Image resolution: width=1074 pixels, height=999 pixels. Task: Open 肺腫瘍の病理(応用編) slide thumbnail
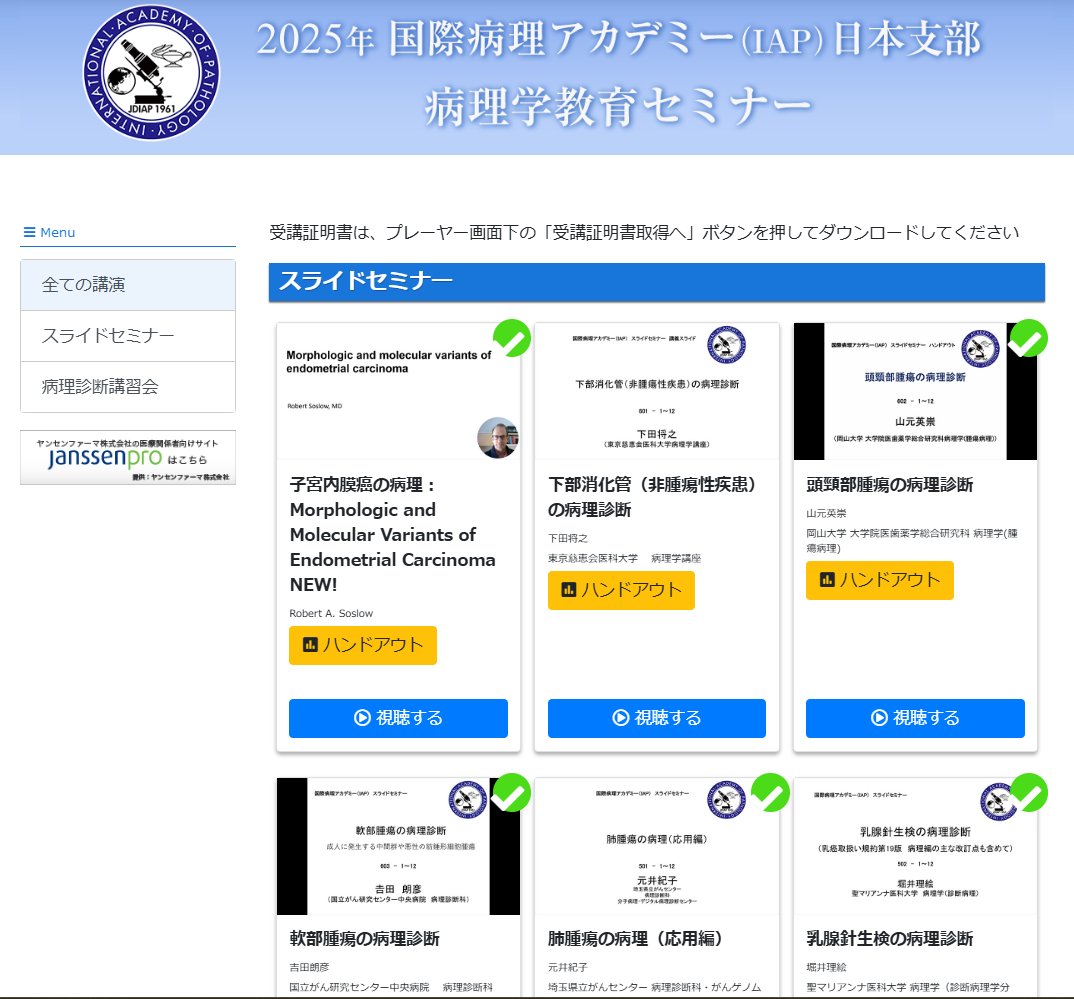pyautogui.click(x=657, y=846)
